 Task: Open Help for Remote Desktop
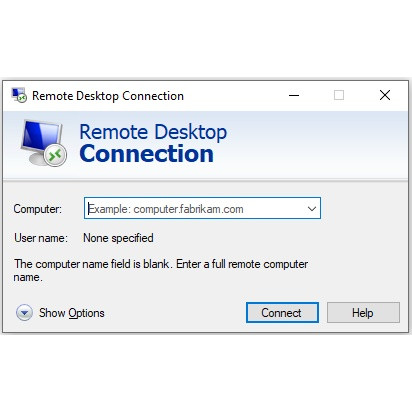[x=363, y=313]
